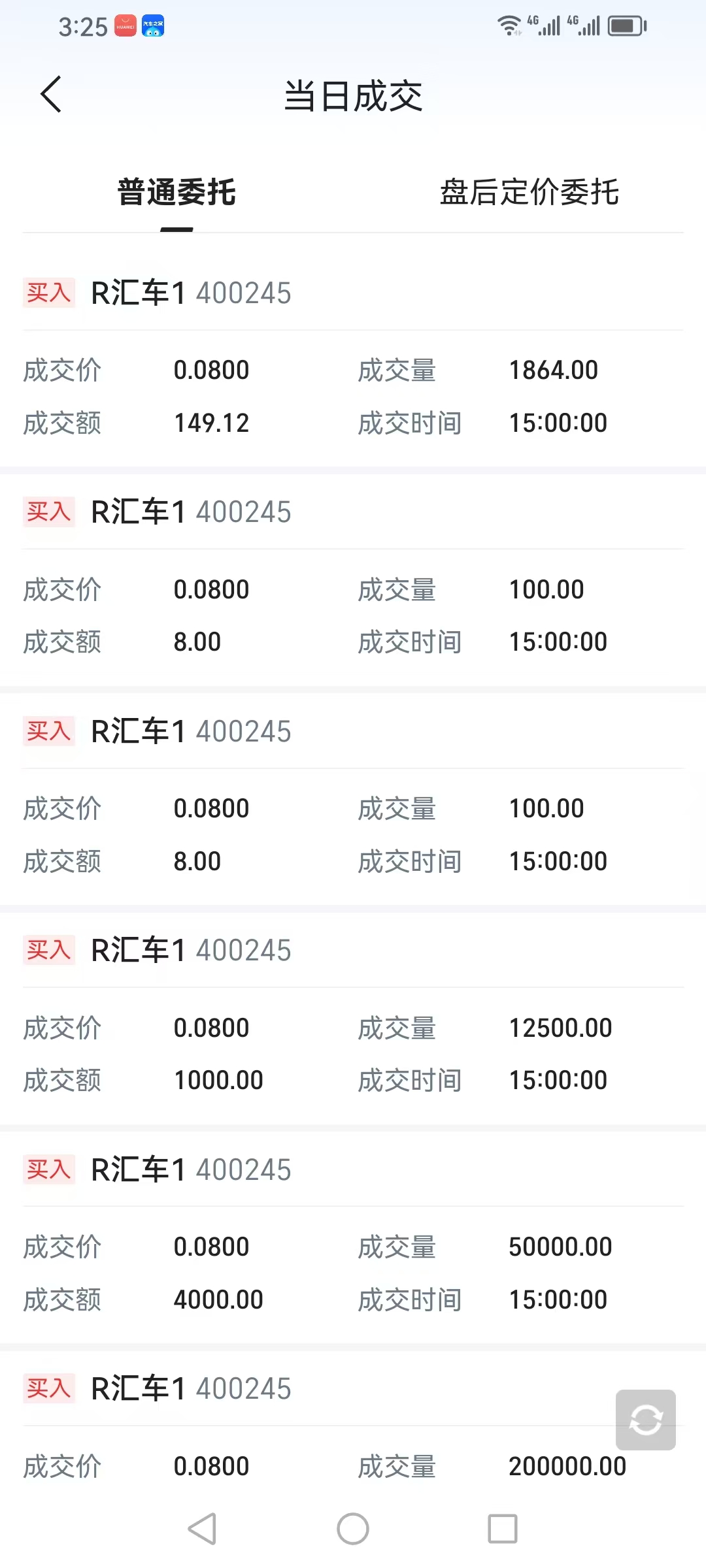Select the 普通委托 tab

(x=176, y=192)
